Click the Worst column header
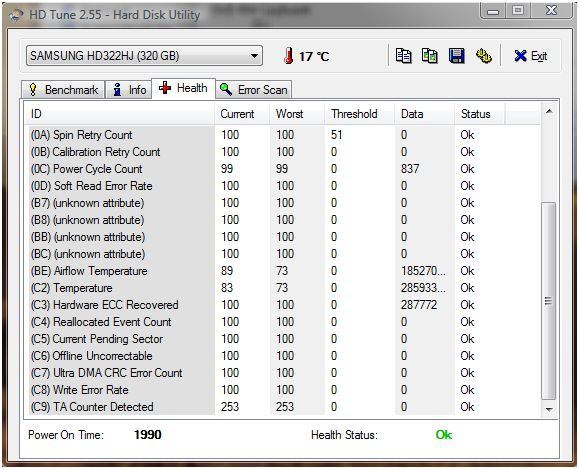The height and width of the screenshot is (469, 579). pyautogui.click(x=297, y=114)
